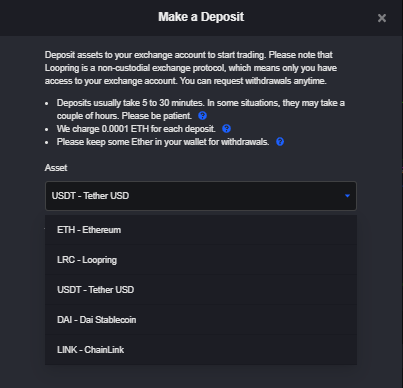Click the Asset field showing USDT - Tether USD
Screen dimensions: 403x388
coord(201,196)
